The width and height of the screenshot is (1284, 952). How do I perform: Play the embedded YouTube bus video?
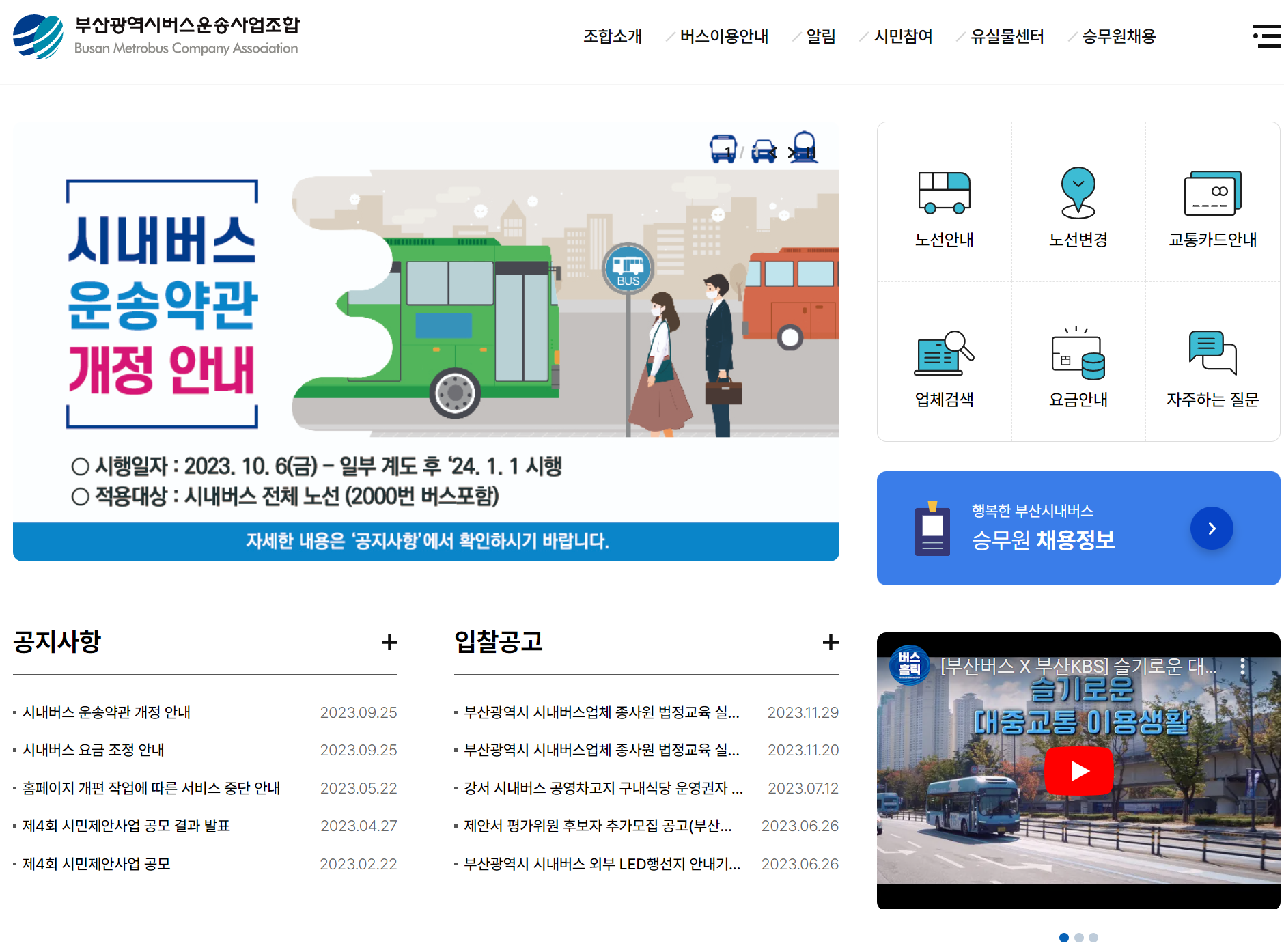point(1079,770)
